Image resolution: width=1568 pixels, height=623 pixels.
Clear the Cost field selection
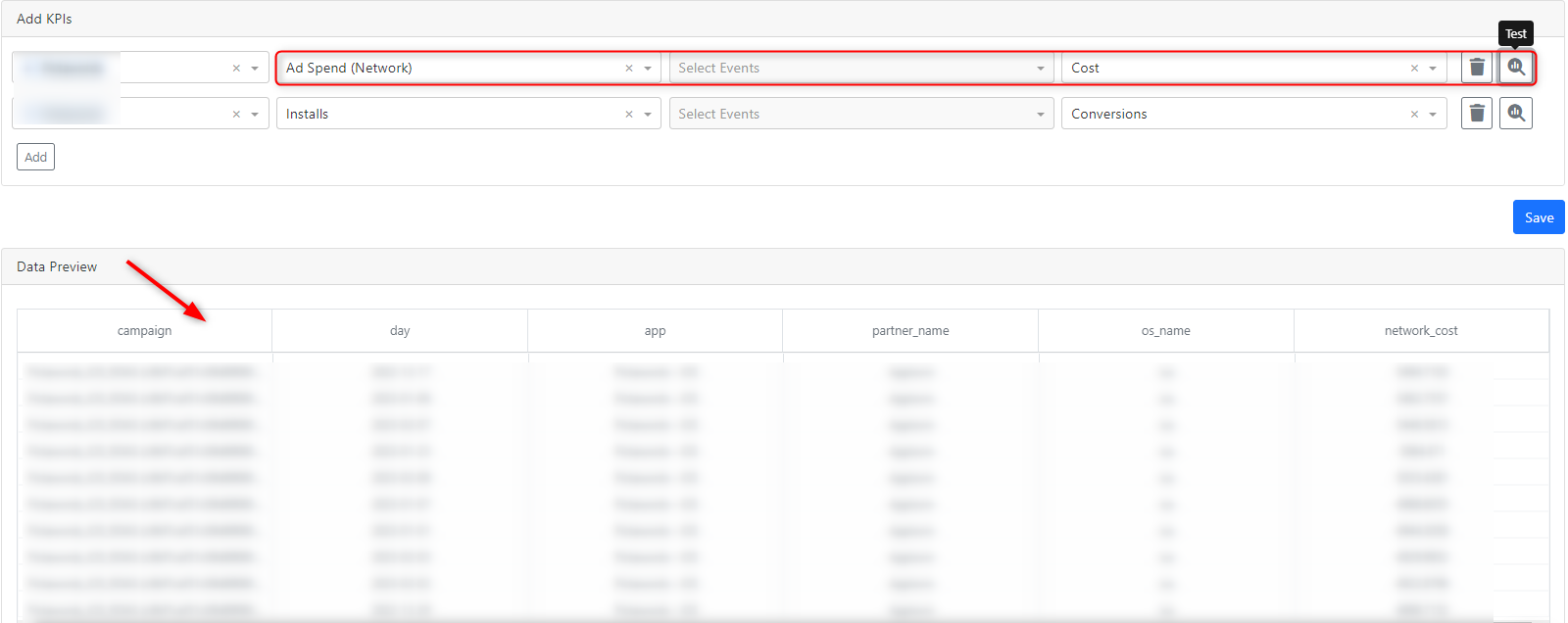coord(1414,69)
